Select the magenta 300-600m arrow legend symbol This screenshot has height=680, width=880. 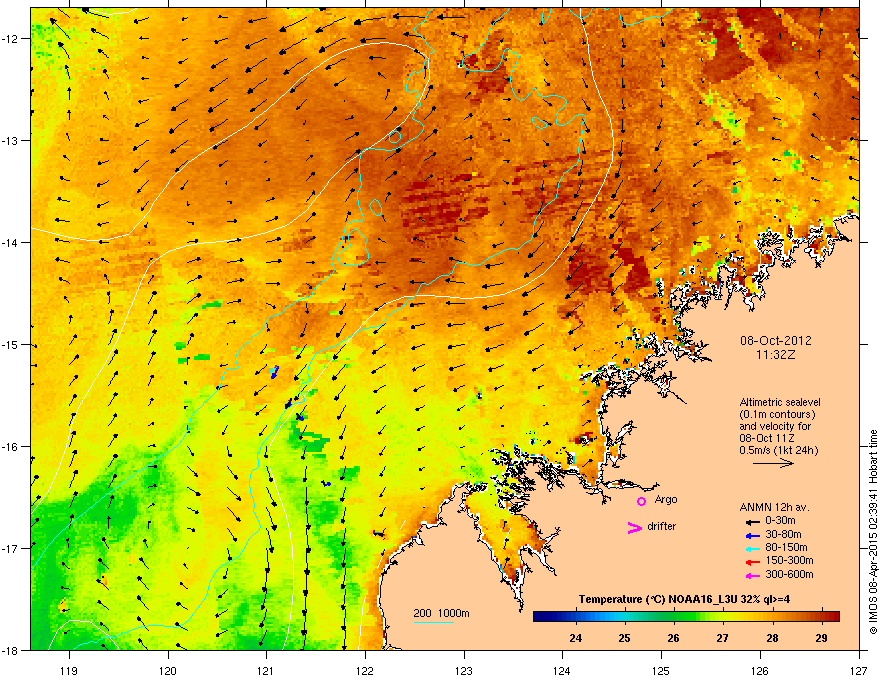click(752, 576)
